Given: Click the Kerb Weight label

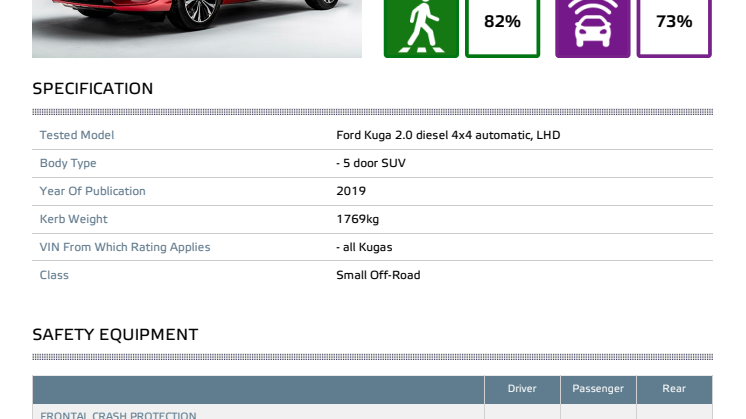Looking at the screenshot, I should (x=73, y=219).
